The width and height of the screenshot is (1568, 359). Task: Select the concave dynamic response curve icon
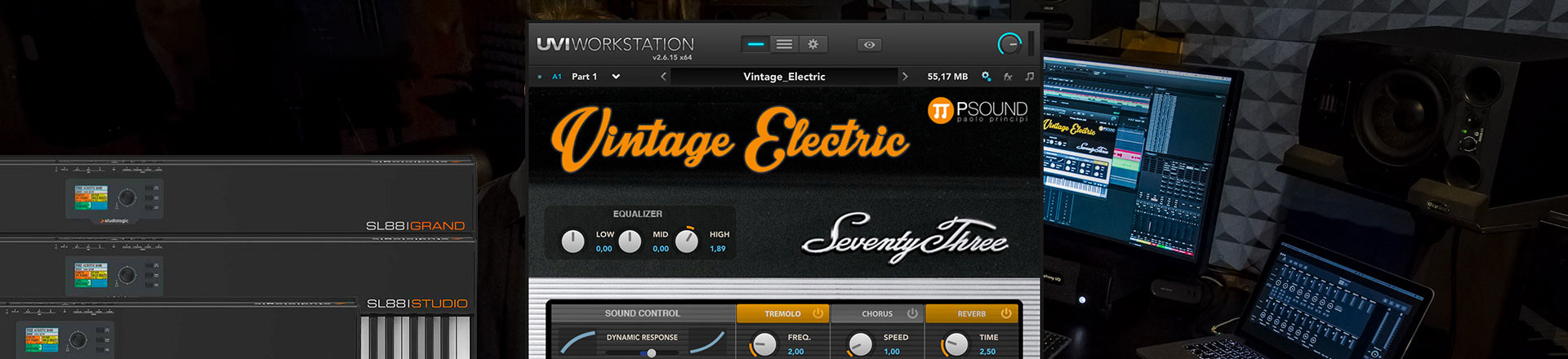[707, 343]
